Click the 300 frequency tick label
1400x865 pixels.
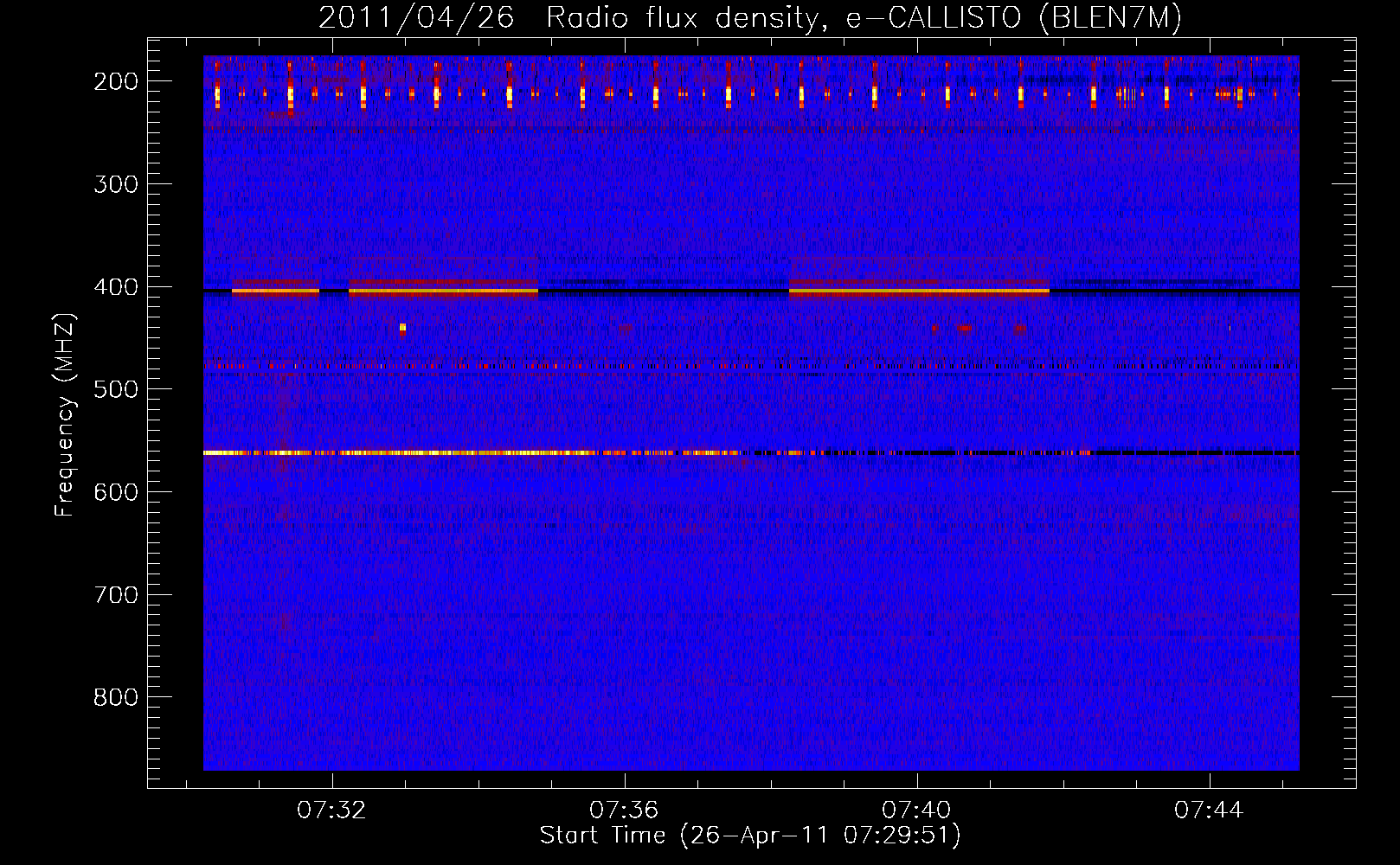[x=116, y=184]
